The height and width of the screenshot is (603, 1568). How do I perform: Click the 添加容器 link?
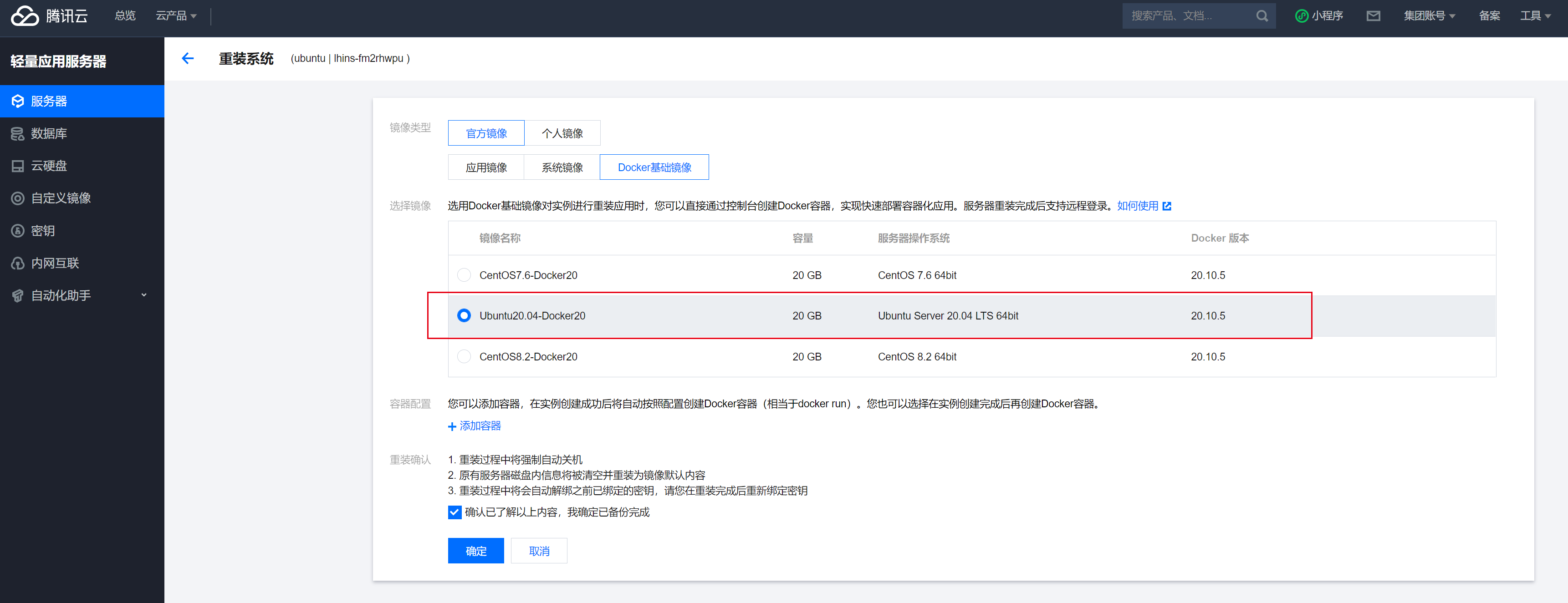coord(480,426)
